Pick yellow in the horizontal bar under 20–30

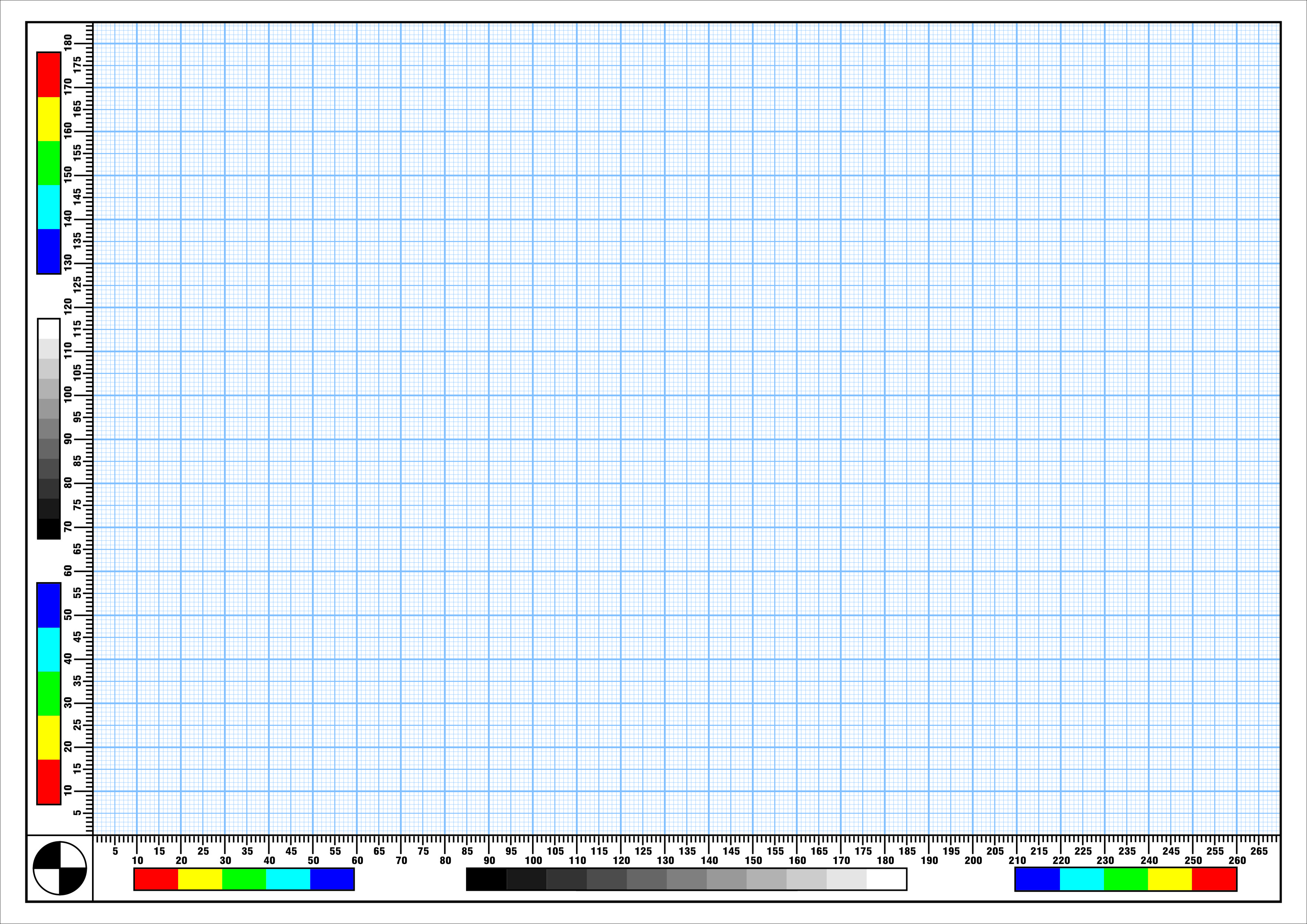(x=200, y=879)
